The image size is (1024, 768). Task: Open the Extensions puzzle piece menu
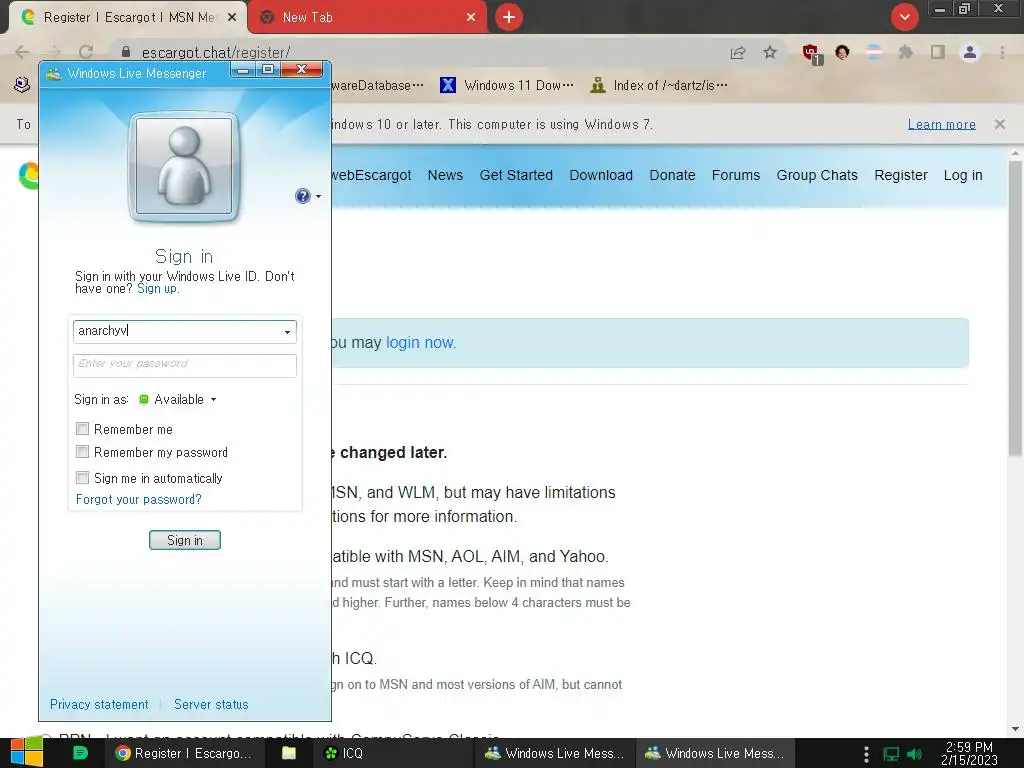[x=906, y=52]
